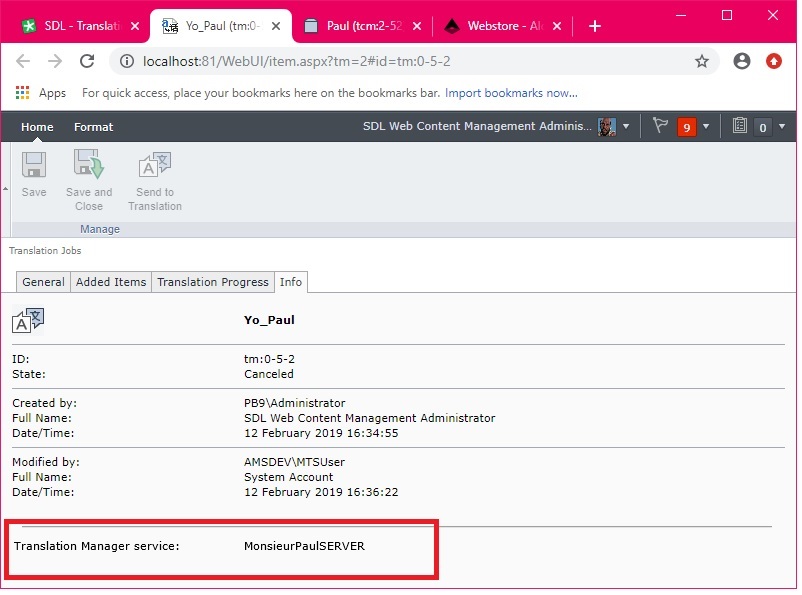The height and width of the screenshot is (595, 802).
Task: Click the MonsieurPaulSERVER service value
Action: point(304,546)
